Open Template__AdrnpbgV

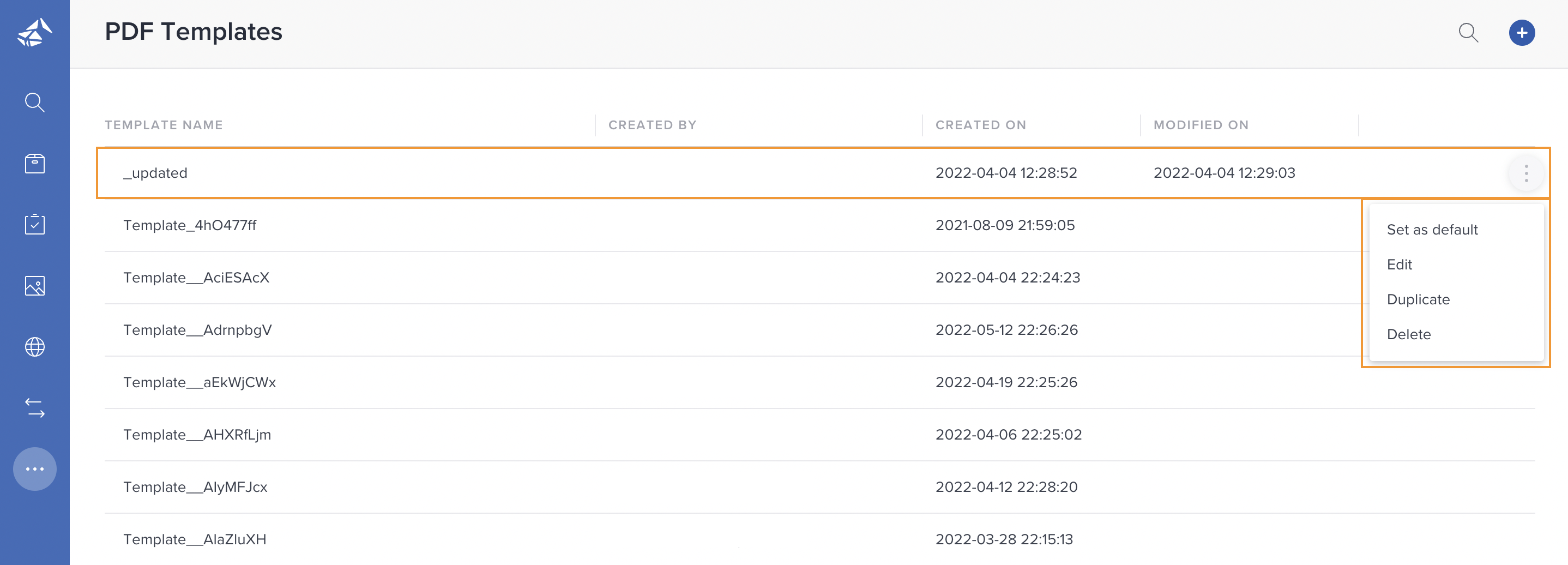197,330
